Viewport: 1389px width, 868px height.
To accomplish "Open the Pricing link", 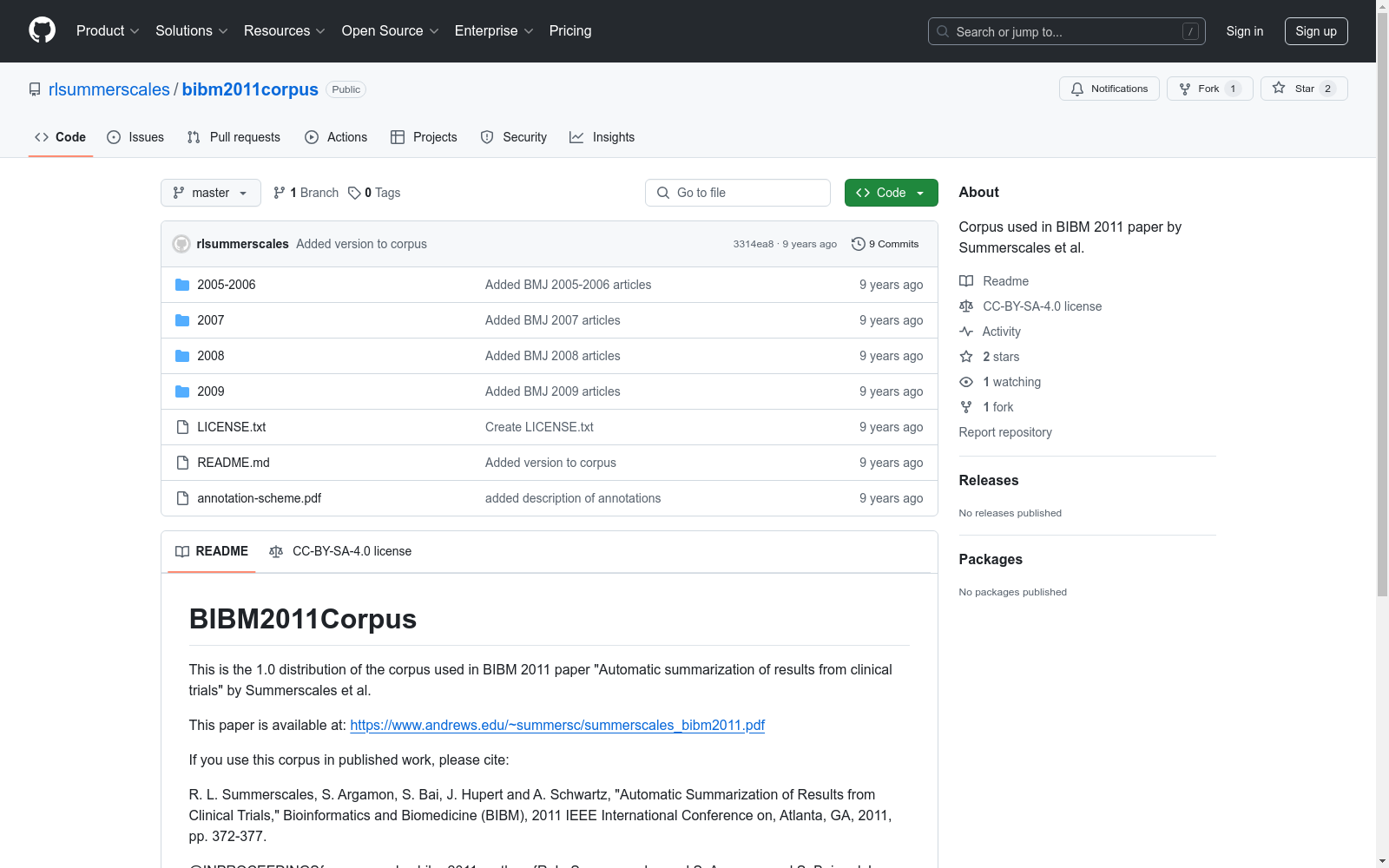I will 570,31.
